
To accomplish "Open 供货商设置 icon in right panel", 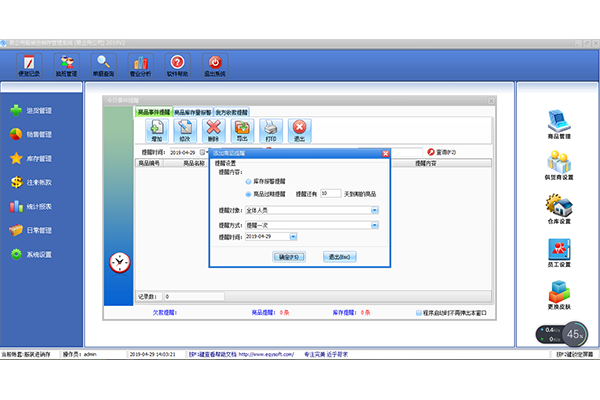I will 559,165.
